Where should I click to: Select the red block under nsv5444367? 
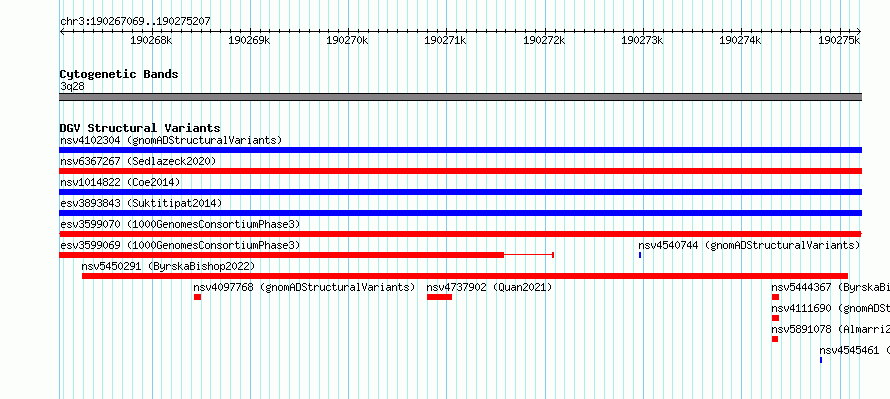(775, 297)
